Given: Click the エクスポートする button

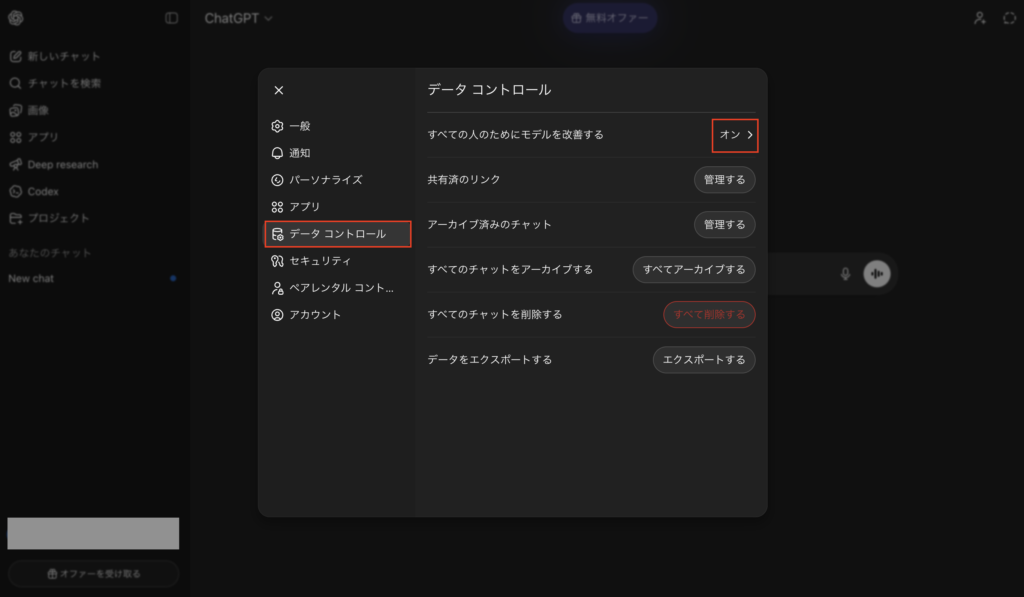Looking at the screenshot, I should [704, 359].
